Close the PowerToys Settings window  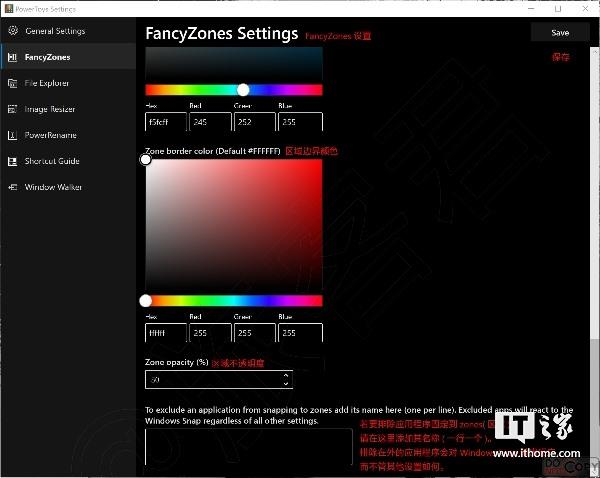tap(585, 8)
